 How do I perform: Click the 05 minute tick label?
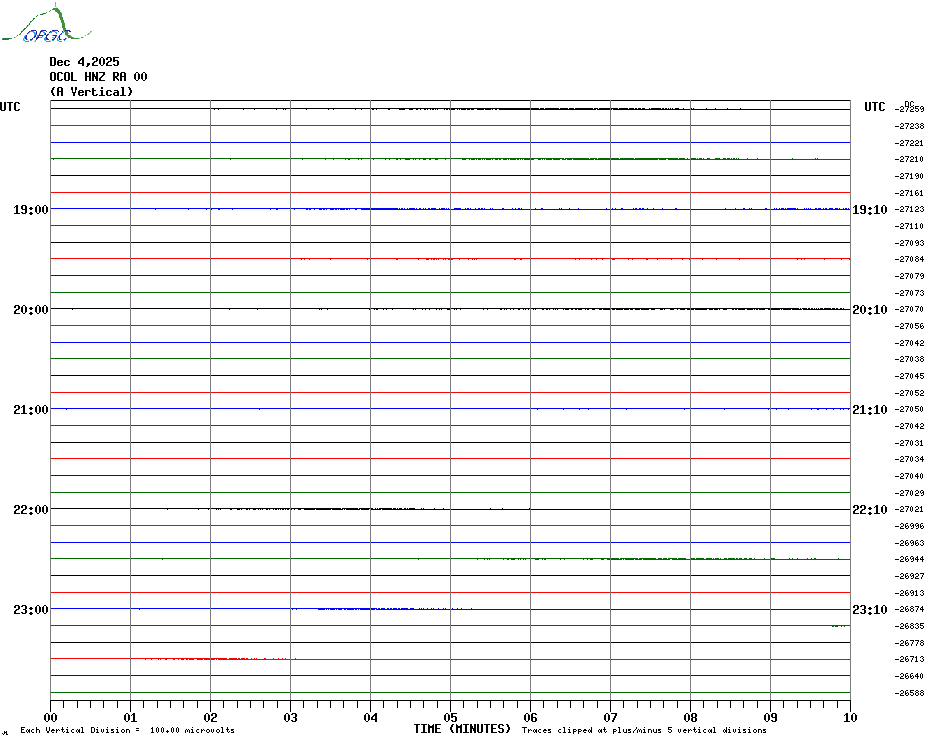pos(450,717)
